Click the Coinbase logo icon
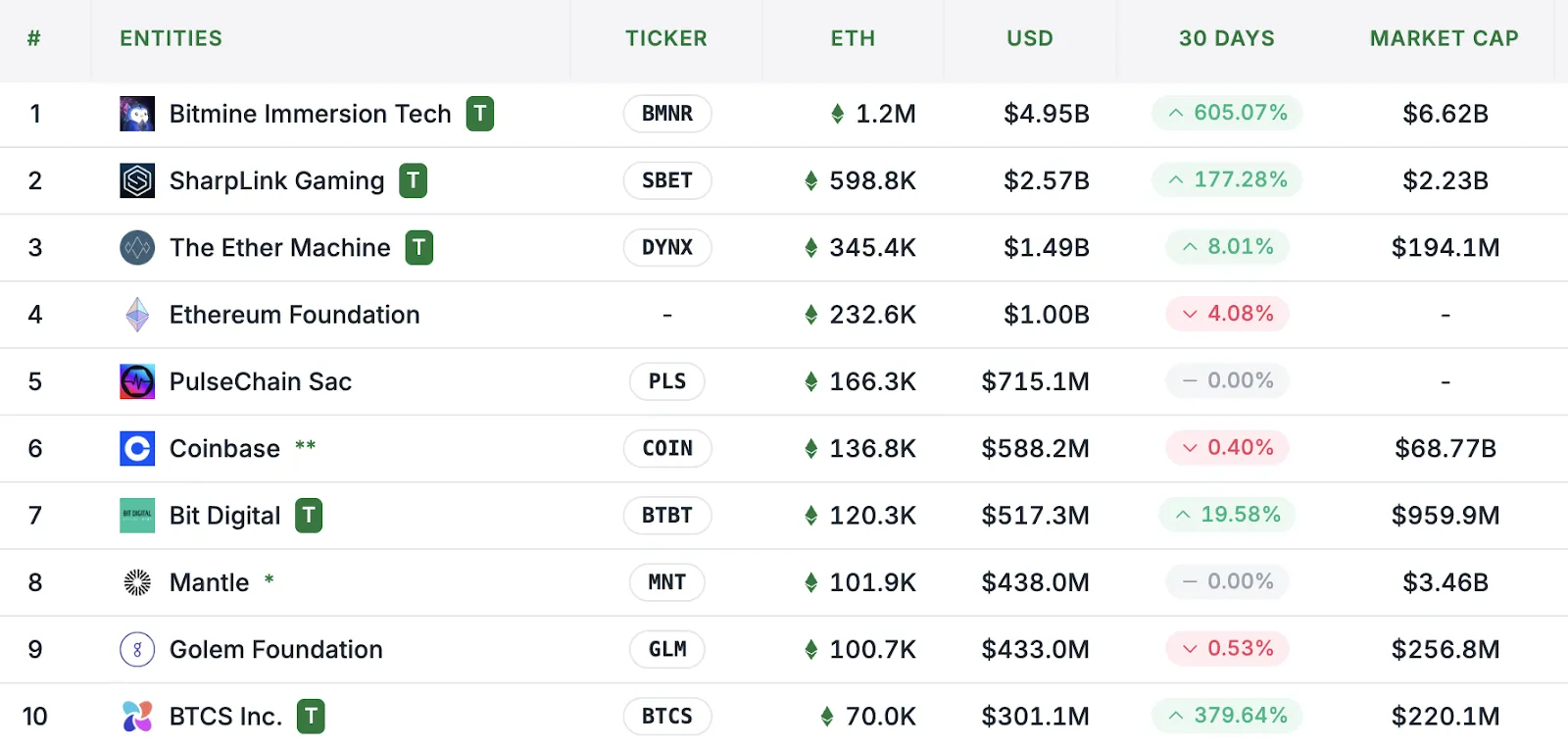This screenshot has width=1568, height=749. [137, 448]
